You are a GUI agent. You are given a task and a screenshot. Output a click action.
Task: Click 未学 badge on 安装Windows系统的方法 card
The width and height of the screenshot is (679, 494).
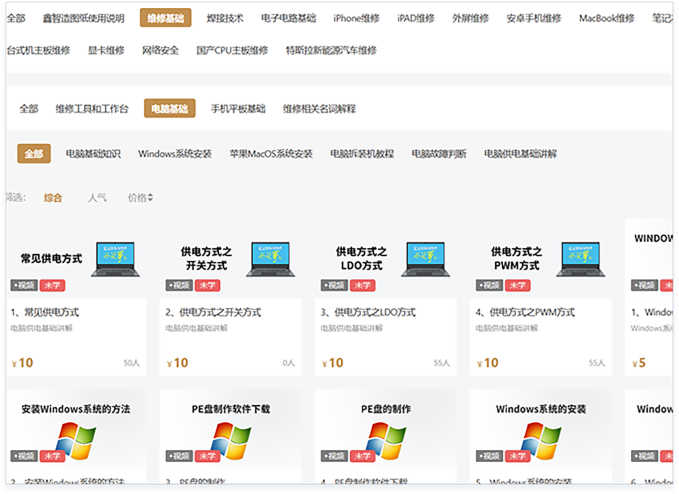[x=52, y=456]
